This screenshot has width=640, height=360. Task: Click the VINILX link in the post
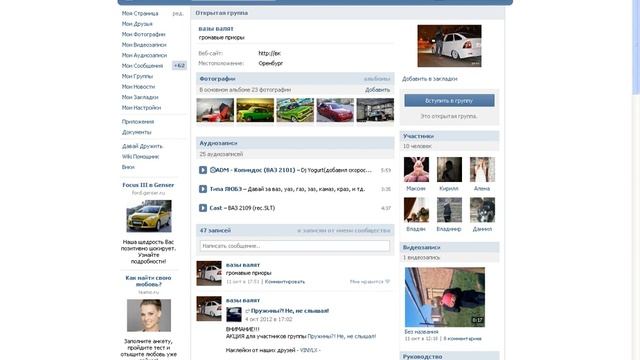[x=309, y=350]
